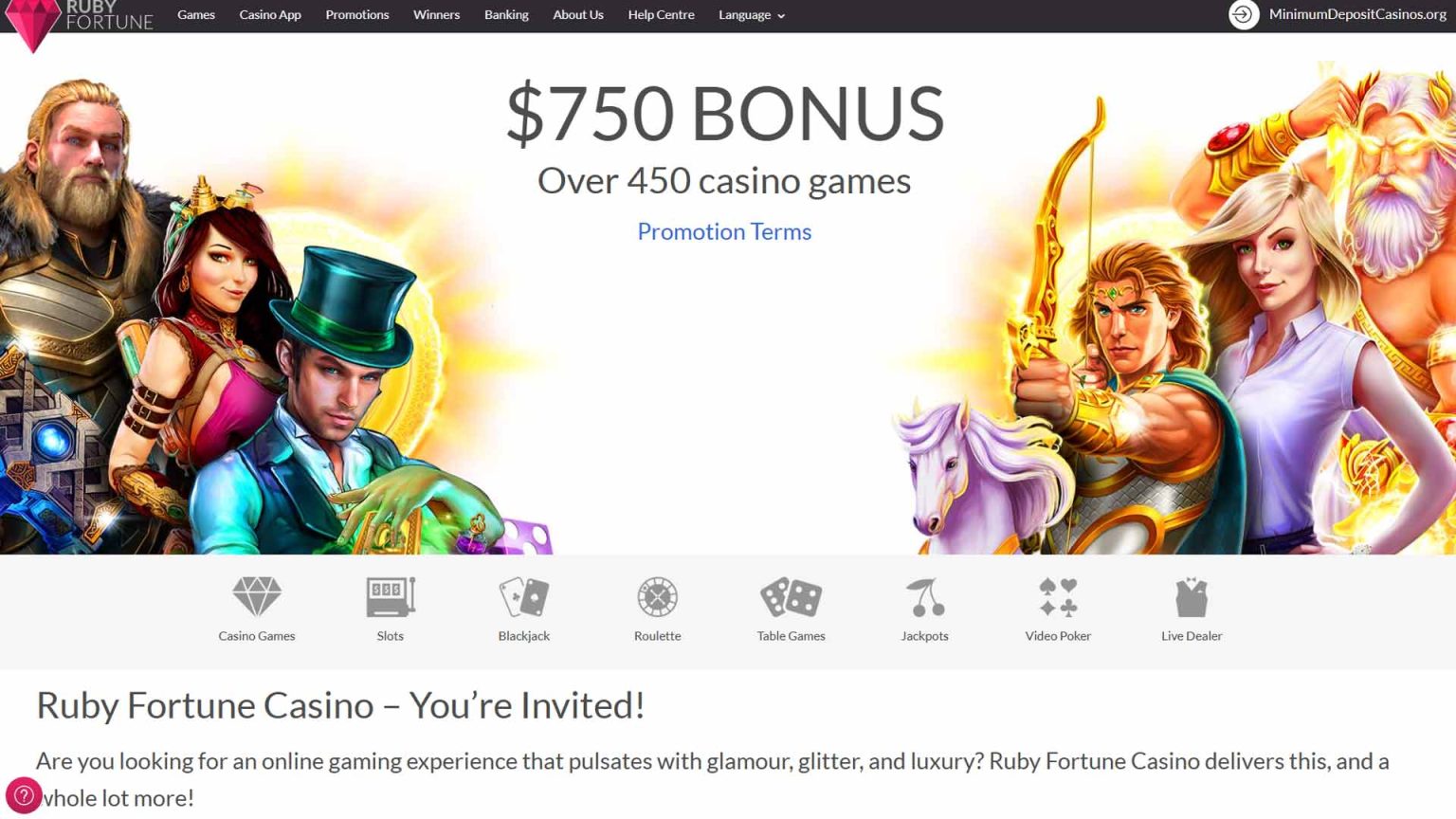Open the Help Centre
Image resolution: width=1456 pixels, height=819 pixels.
click(661, 15)
